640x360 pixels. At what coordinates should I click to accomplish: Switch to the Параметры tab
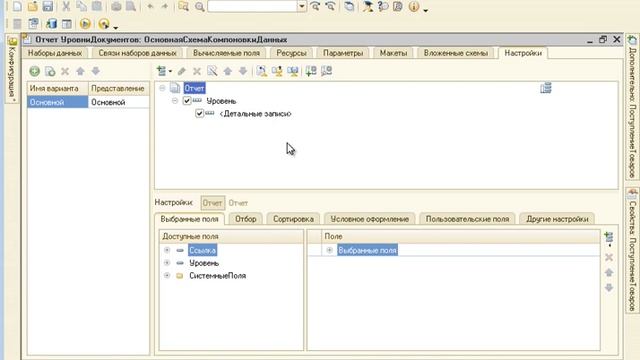click(343, 53)
